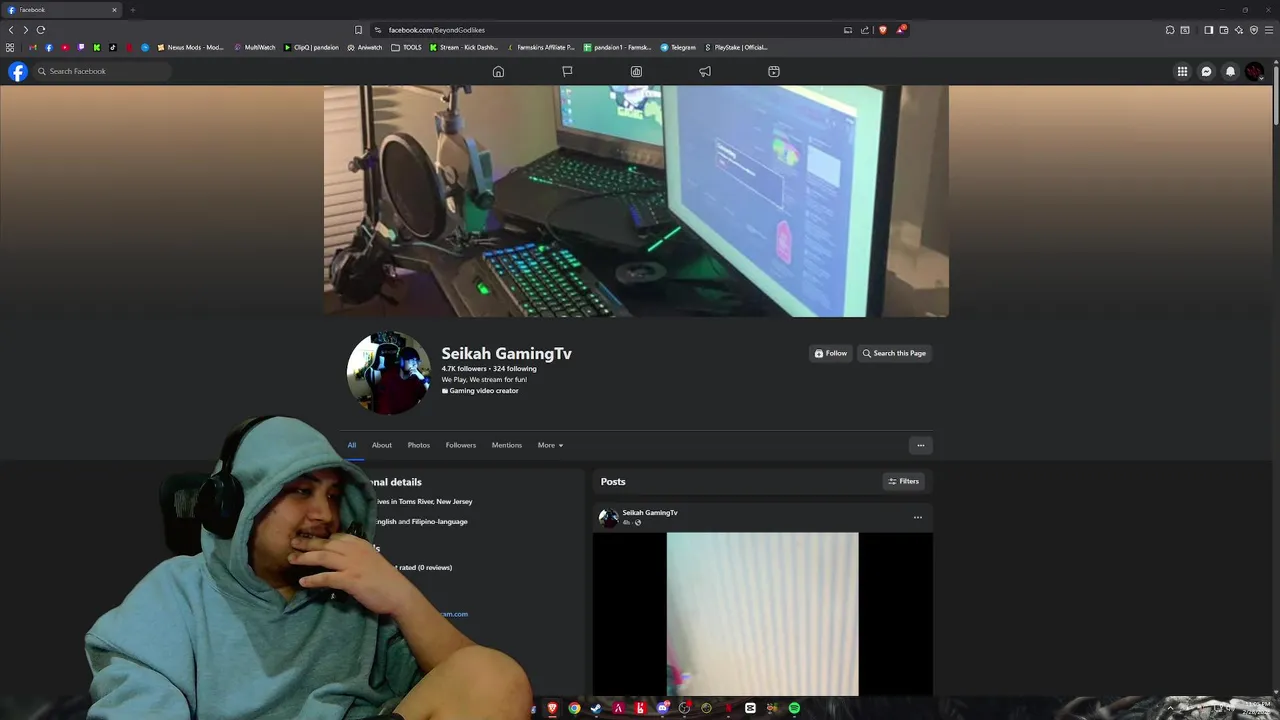Open the Nexus Mods bookmark
This screenshot has width=1280, height=720.
(191, 47)
